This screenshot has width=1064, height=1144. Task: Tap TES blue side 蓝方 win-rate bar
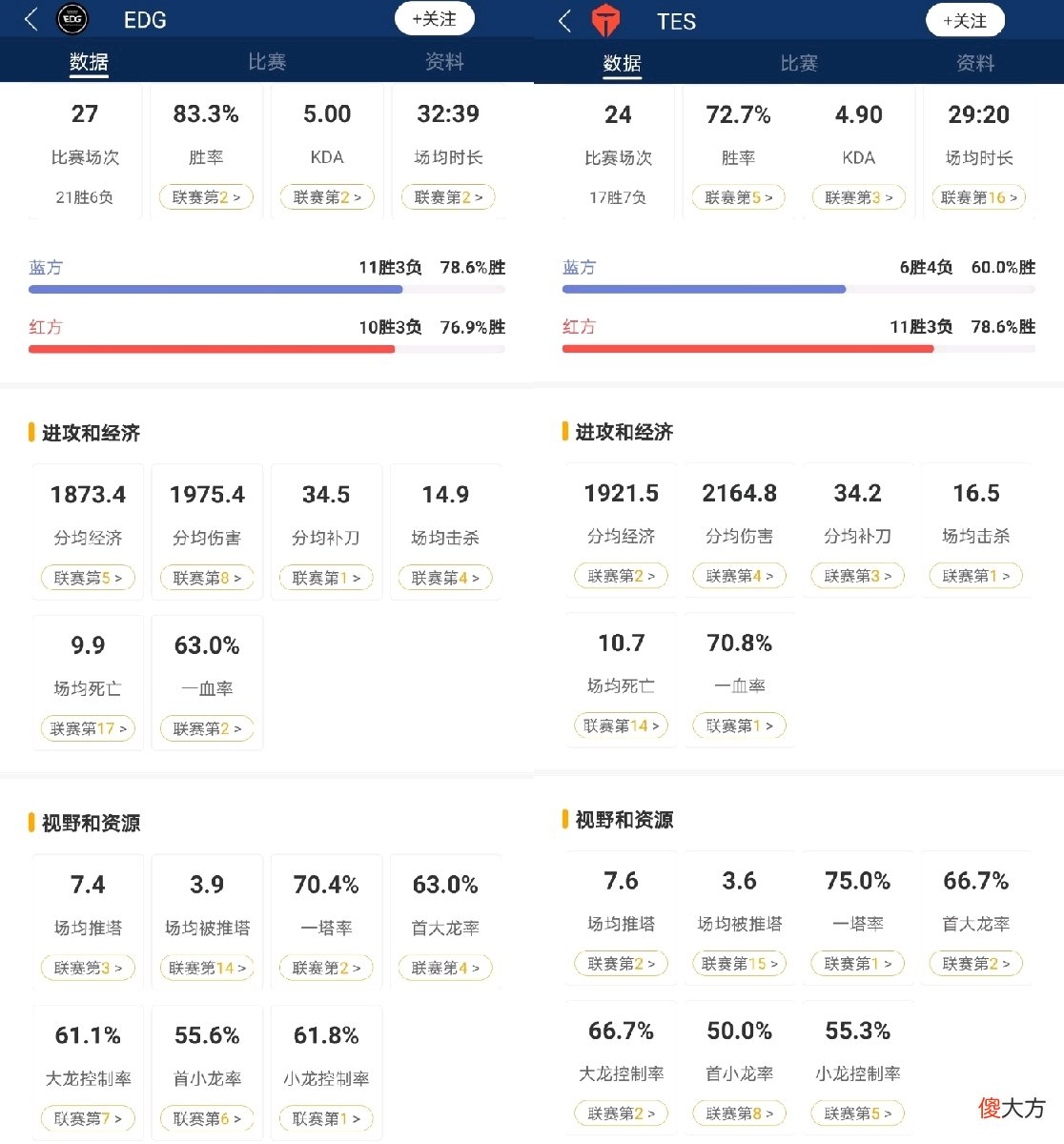click(x=799, y=289)
